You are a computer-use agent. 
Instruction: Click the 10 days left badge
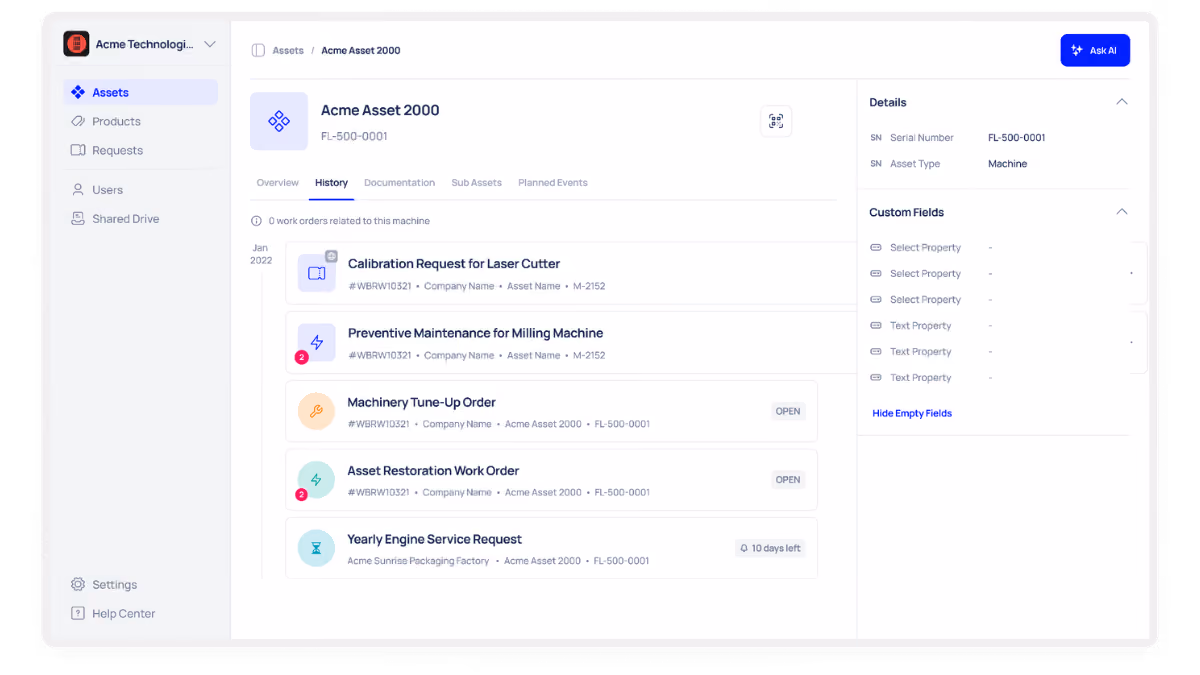tap(770, 548)
